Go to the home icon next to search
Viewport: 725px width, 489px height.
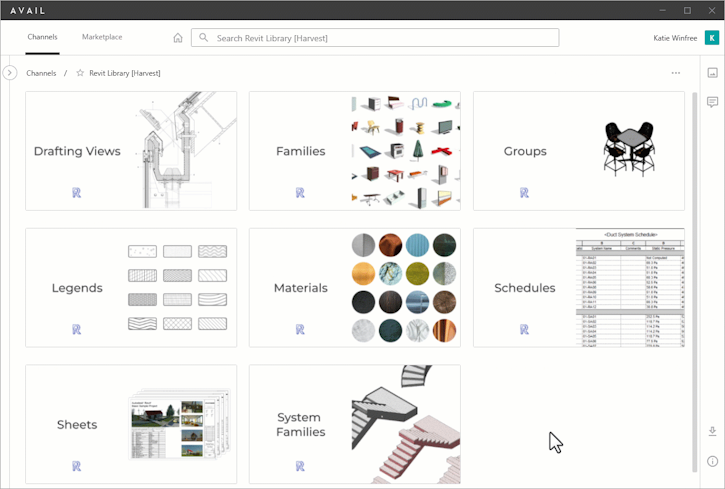coord(178,38)
